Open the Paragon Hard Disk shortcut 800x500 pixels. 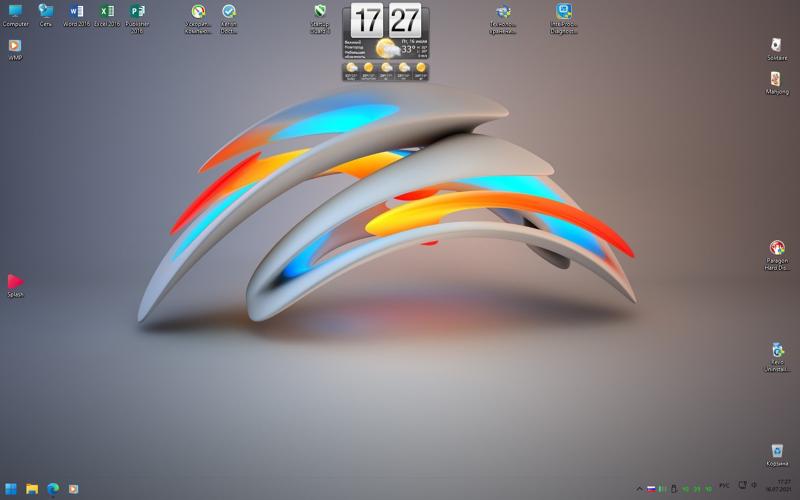[x=777, y=255]
